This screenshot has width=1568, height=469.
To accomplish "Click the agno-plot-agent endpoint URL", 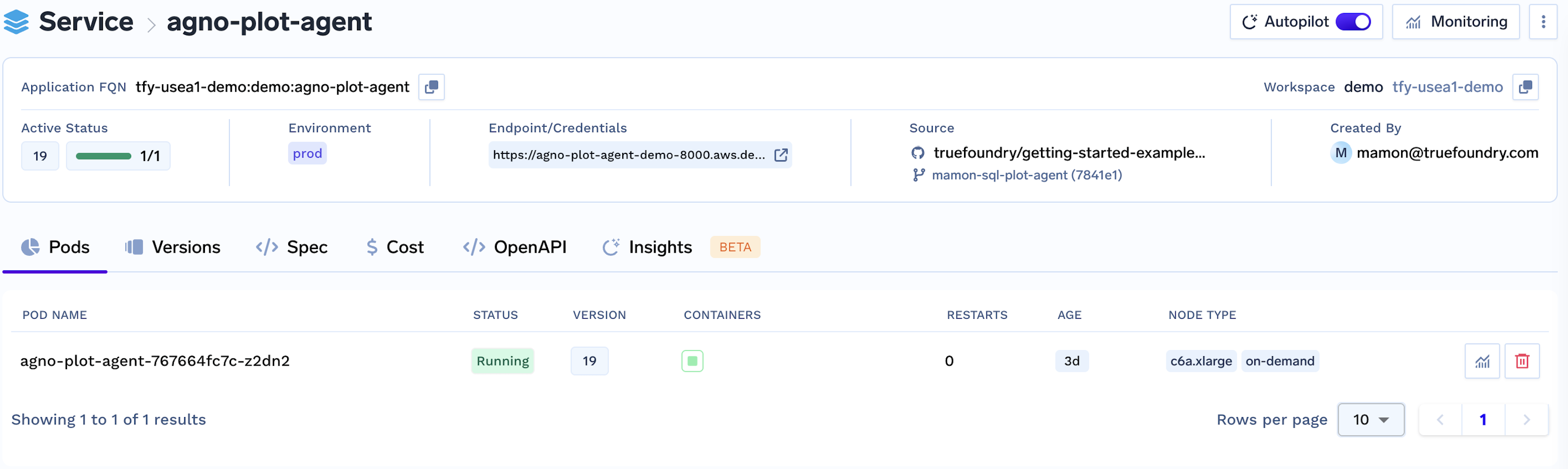I will 629,155.
